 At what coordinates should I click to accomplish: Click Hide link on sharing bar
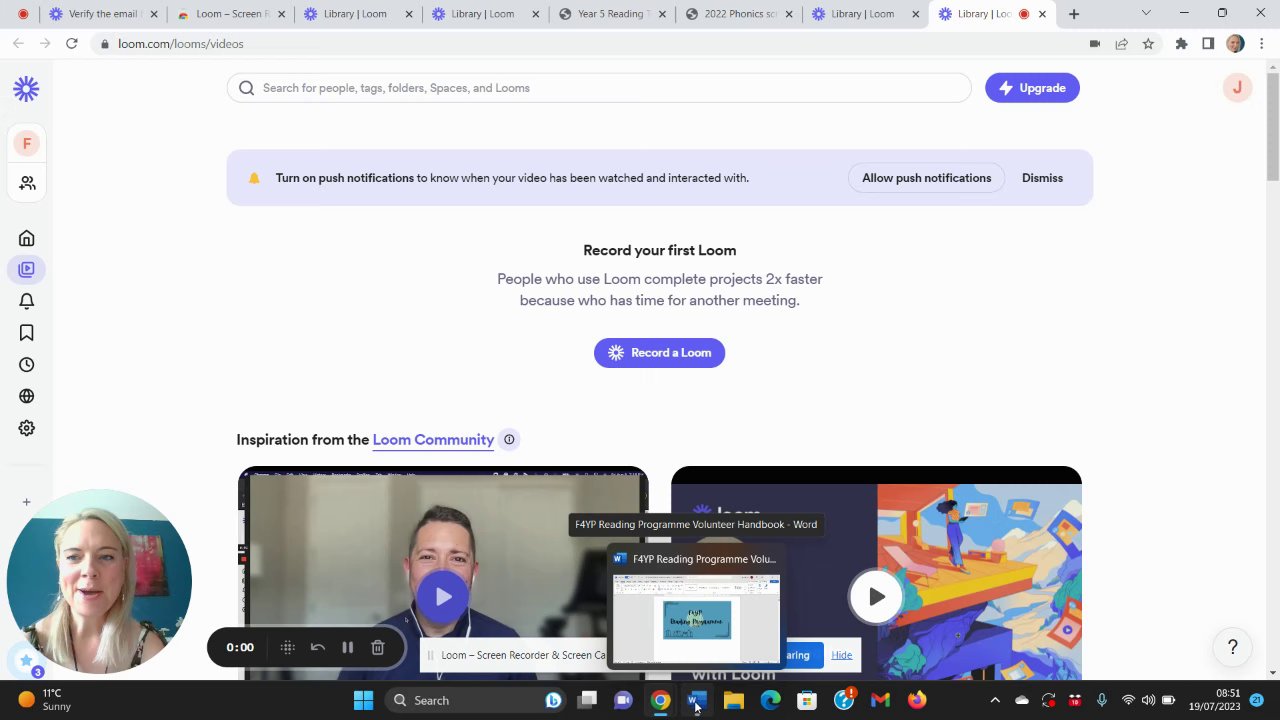[x=841, y=655]
